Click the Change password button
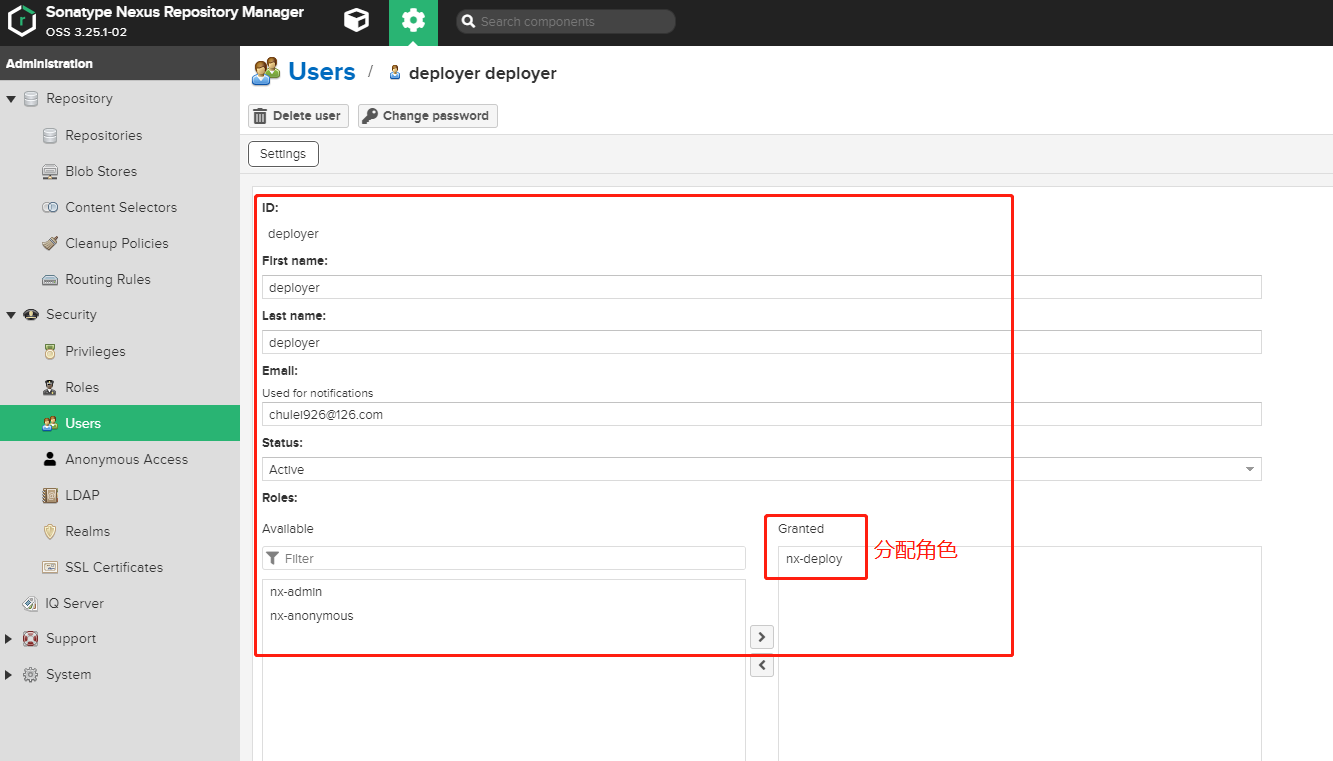 pyautogui.click(x=427, y=116)
